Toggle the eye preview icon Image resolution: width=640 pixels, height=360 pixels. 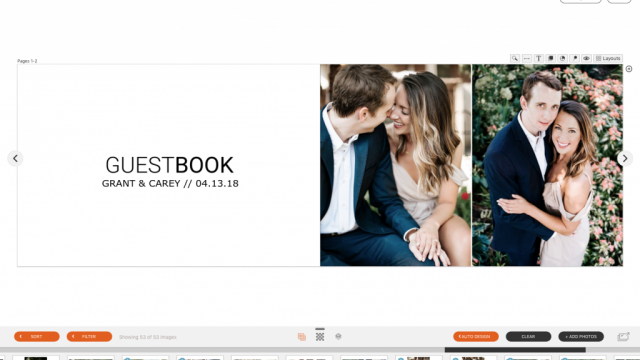586,58
